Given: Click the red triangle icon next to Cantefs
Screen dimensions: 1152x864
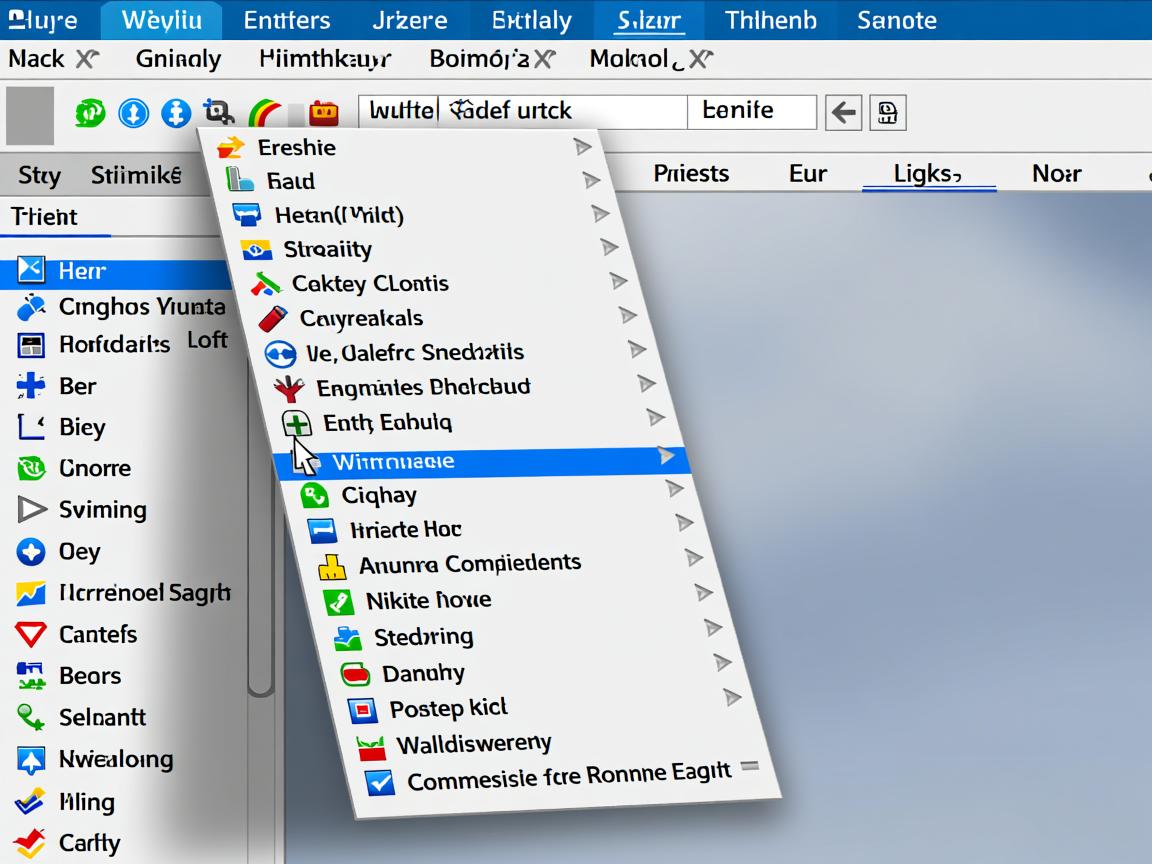Looking at the screenshot, I should tap(31, 634).
